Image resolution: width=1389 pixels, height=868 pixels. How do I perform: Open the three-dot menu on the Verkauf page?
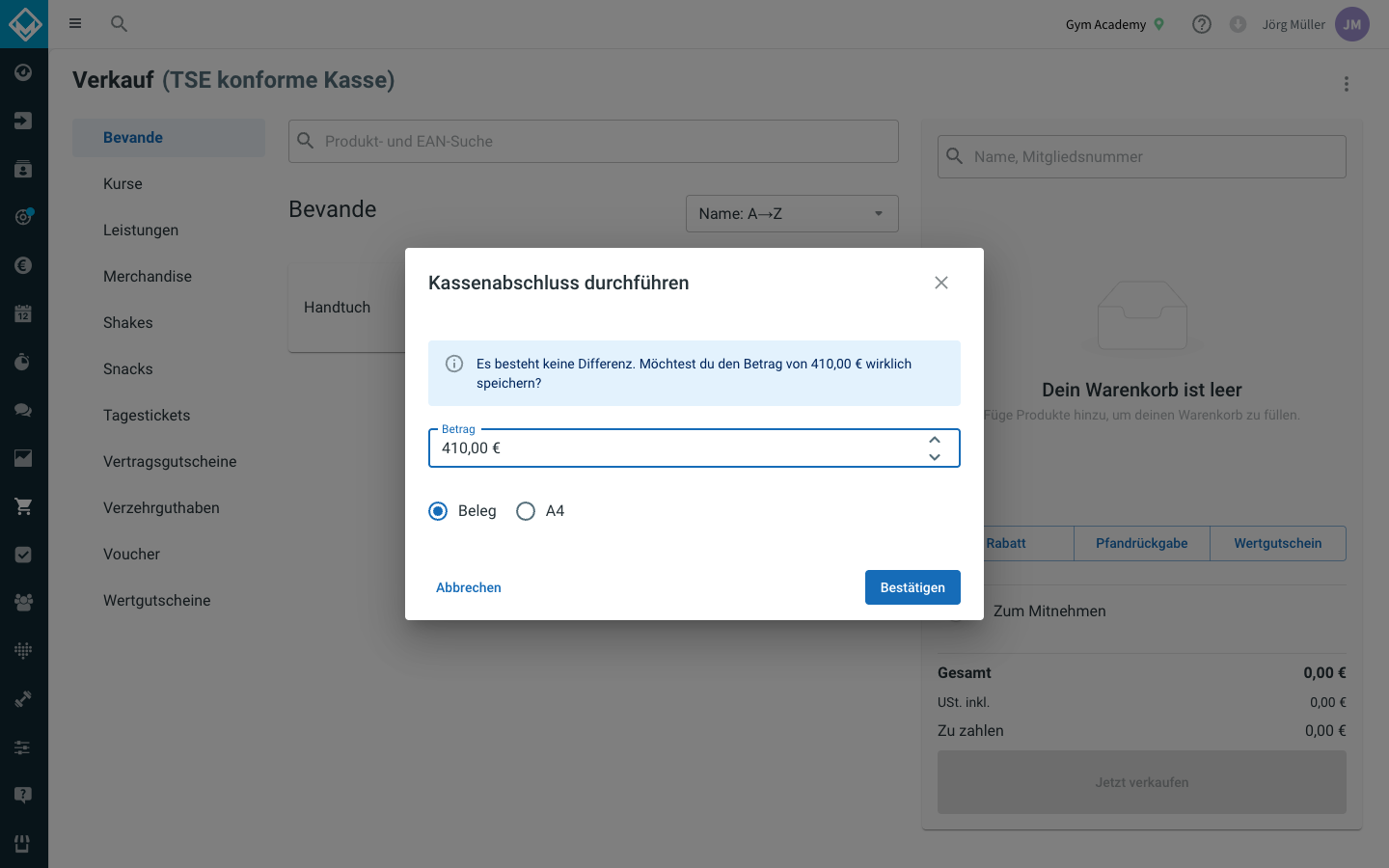[1347, 84]
